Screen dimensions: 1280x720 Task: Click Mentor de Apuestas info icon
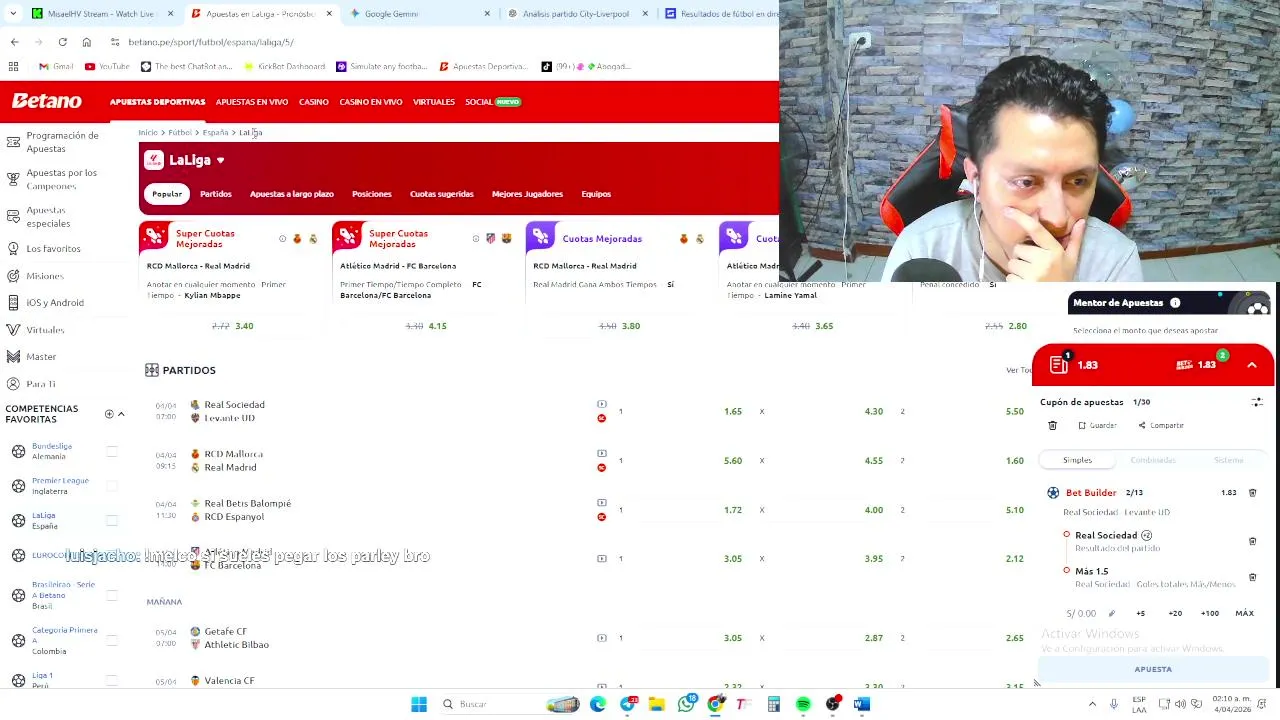(1175, 303)
